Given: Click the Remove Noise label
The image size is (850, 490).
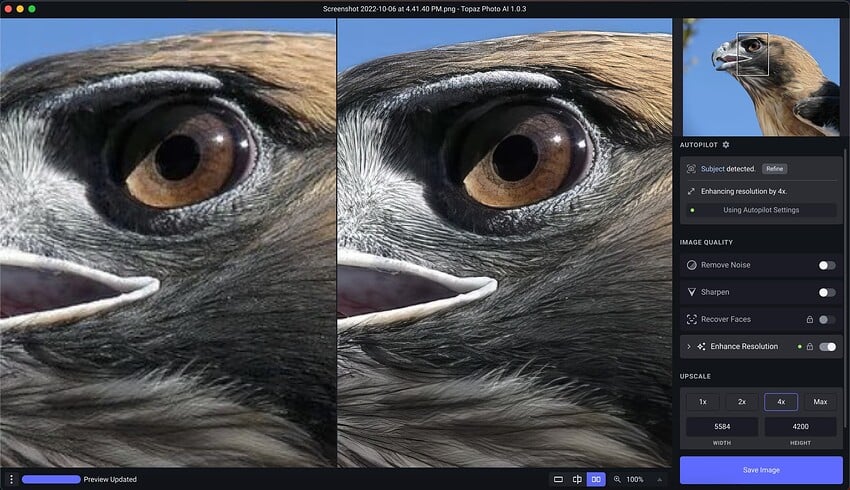Looking at the screenshot, I should click(x=726, y=265).
